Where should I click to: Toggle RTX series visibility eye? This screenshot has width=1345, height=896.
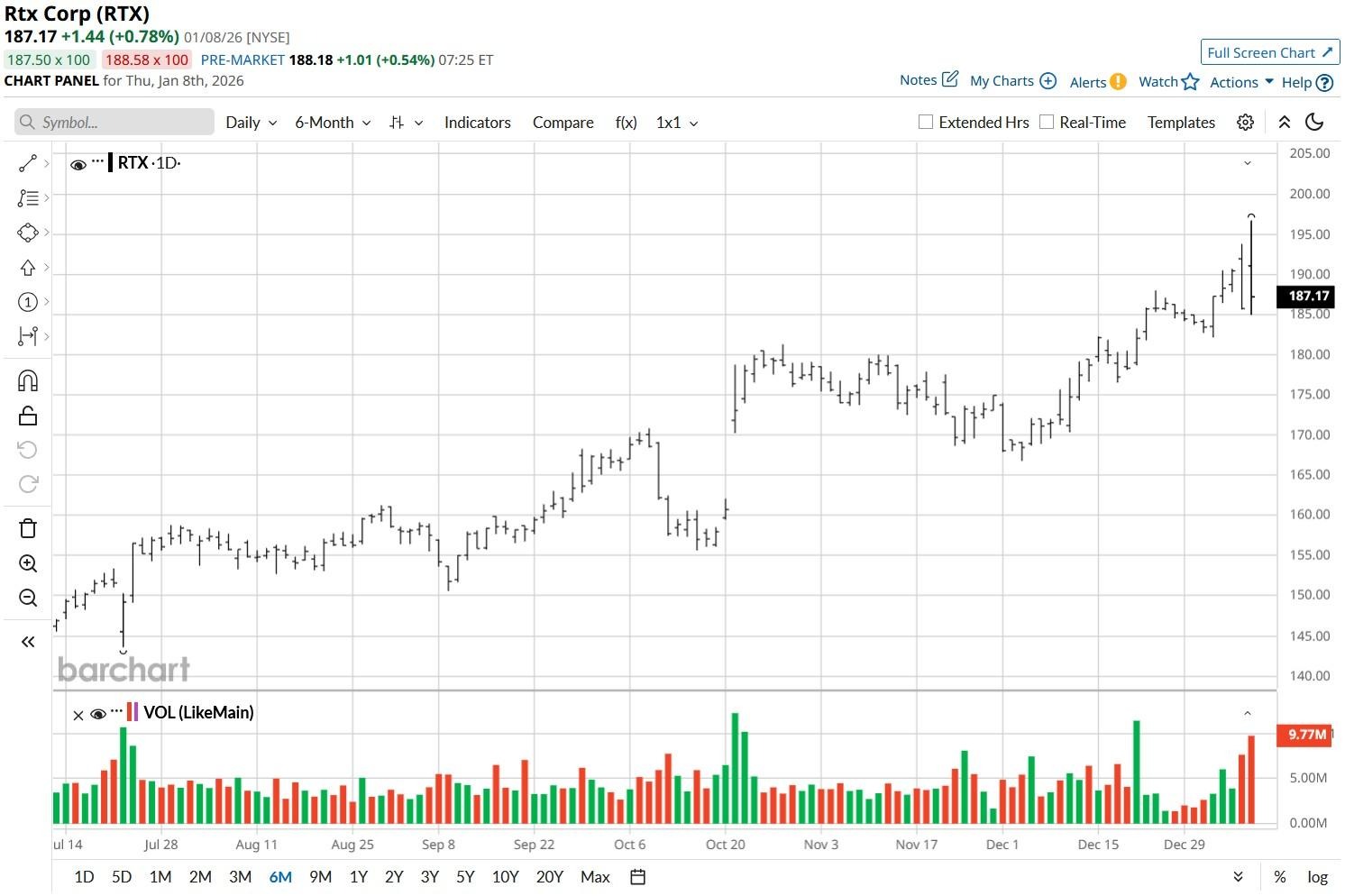point(78,164)
